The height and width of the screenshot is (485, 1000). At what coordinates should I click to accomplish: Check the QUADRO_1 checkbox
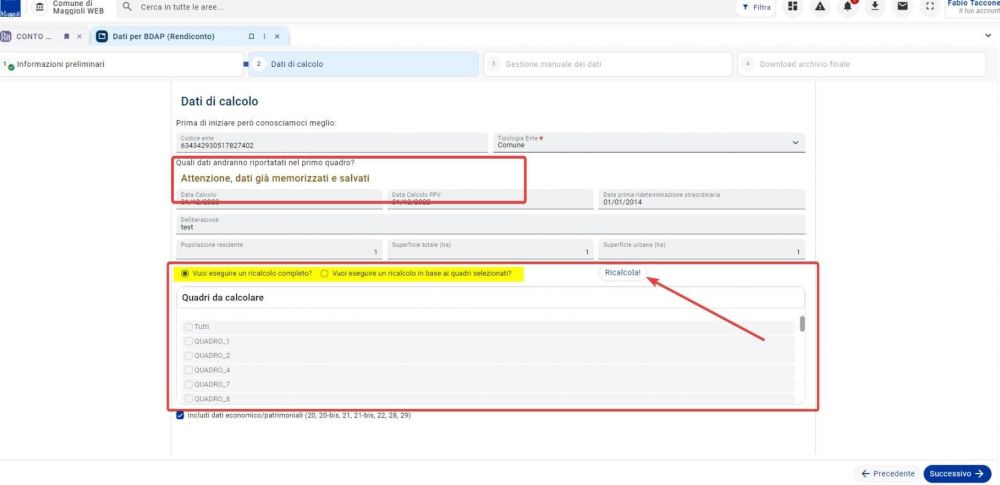coord(189,341)
